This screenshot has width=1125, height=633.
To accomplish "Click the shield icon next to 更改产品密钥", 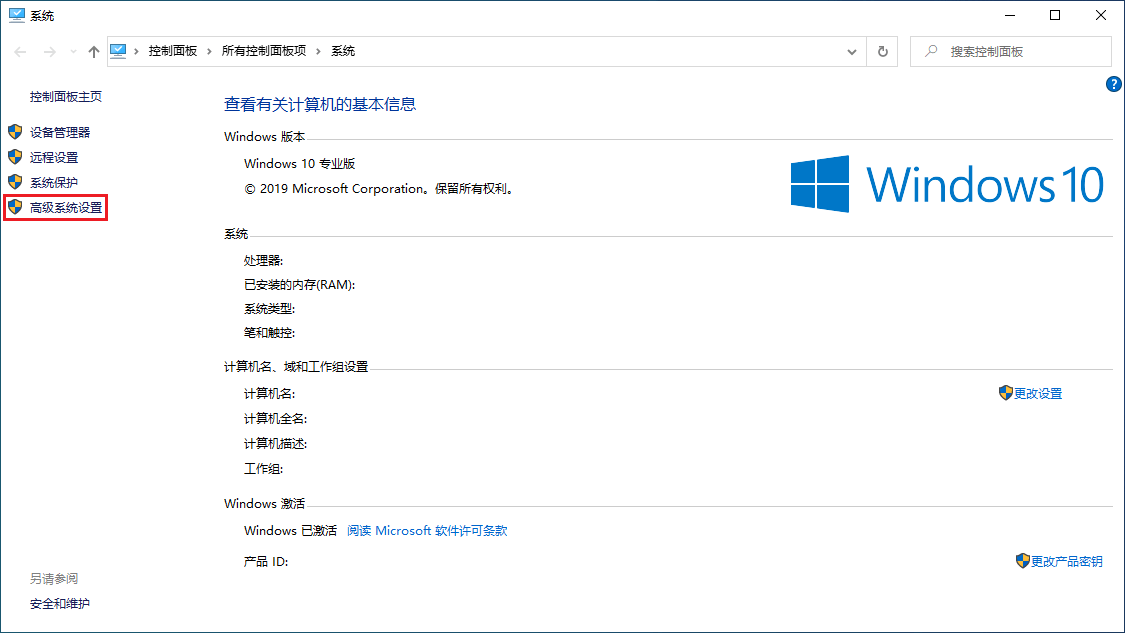I will [1022, 561].
